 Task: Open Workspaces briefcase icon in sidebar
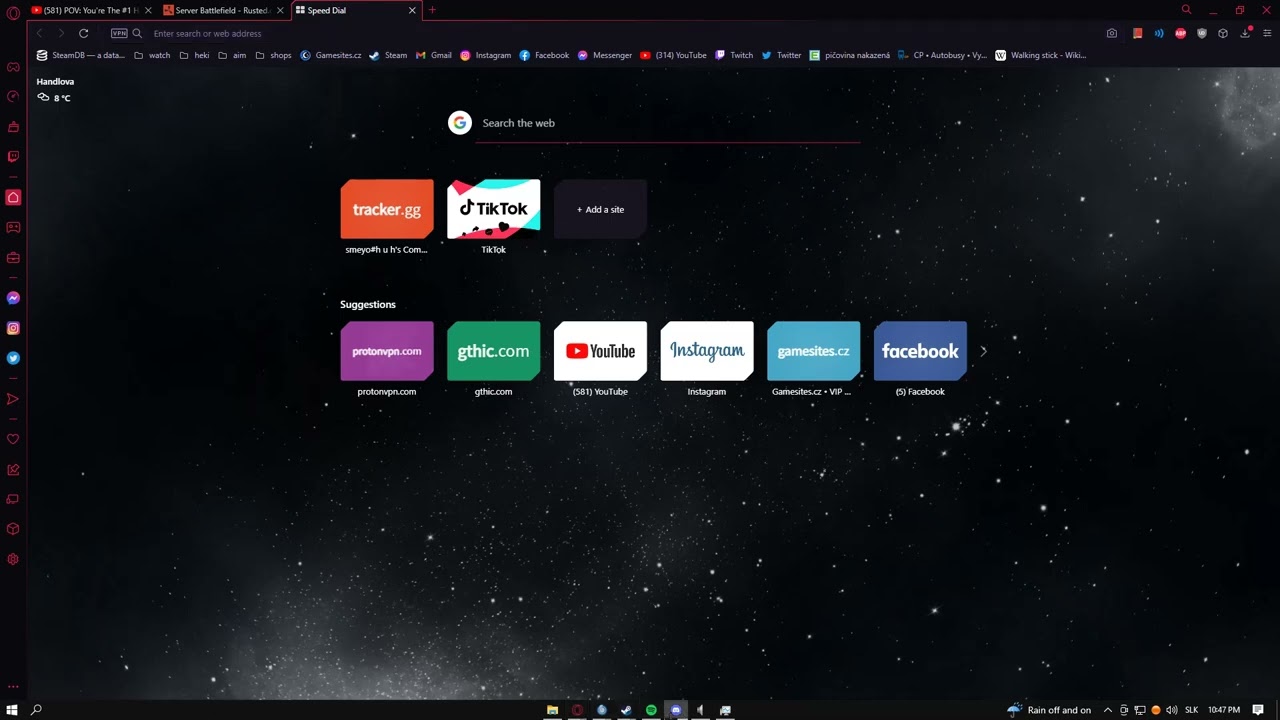point(13,258)
